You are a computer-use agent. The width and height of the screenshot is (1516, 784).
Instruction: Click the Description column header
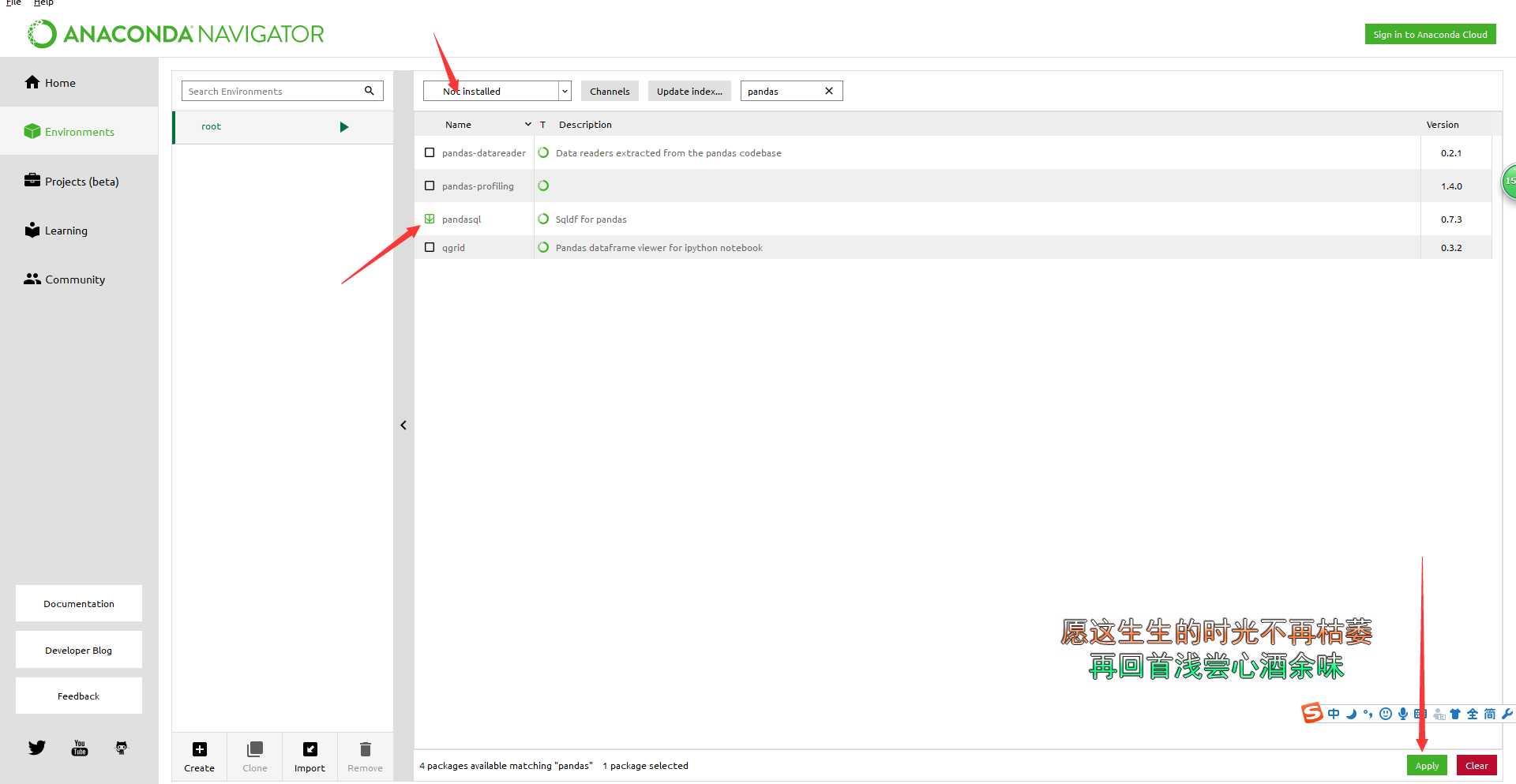pos(585,125)
